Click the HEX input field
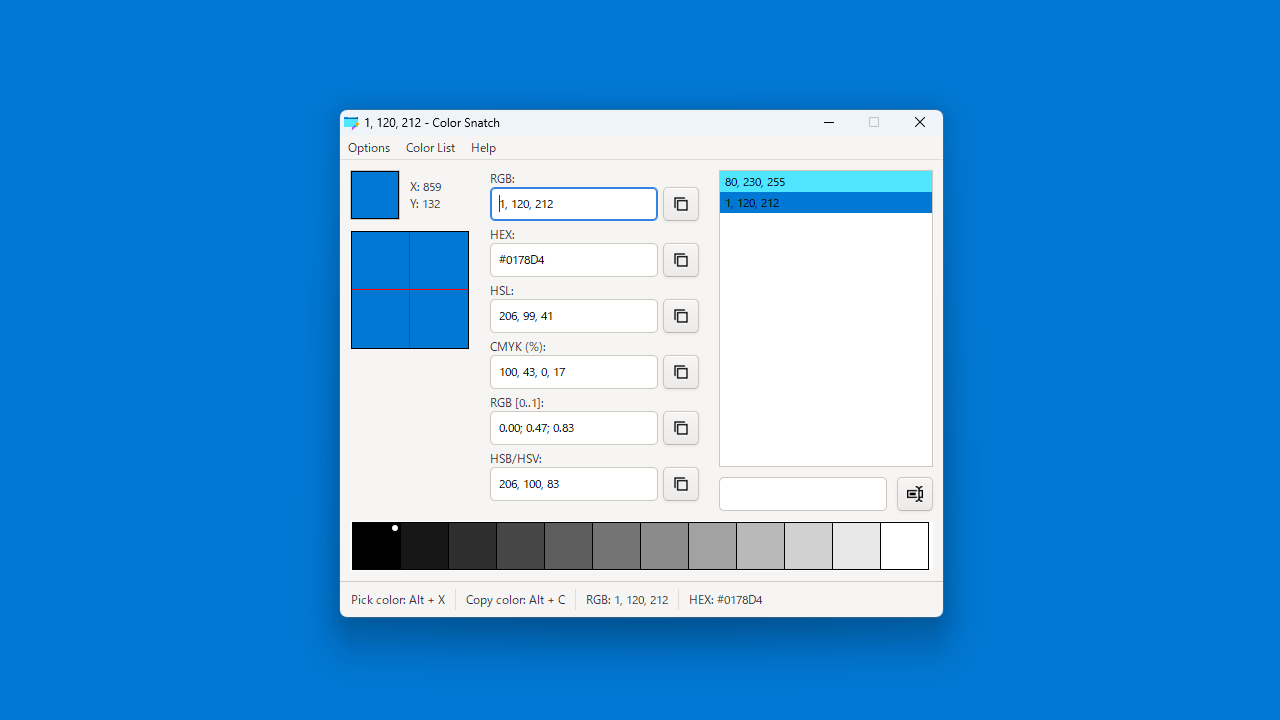 (x=574, y=260)
